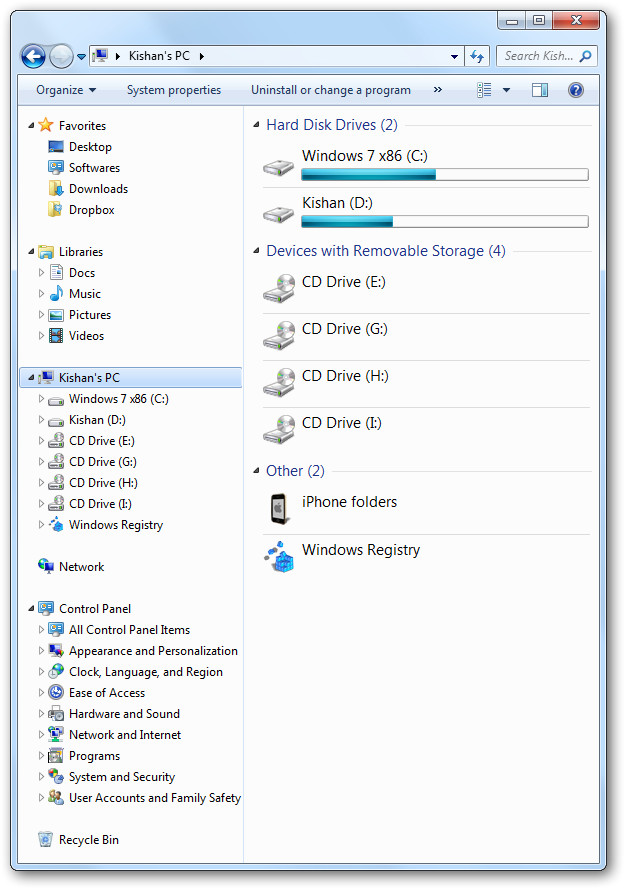This screenshot has height=889, width=625.
Task: Collapse the Control Panel tree node
Action: click(x=31, y=608)
